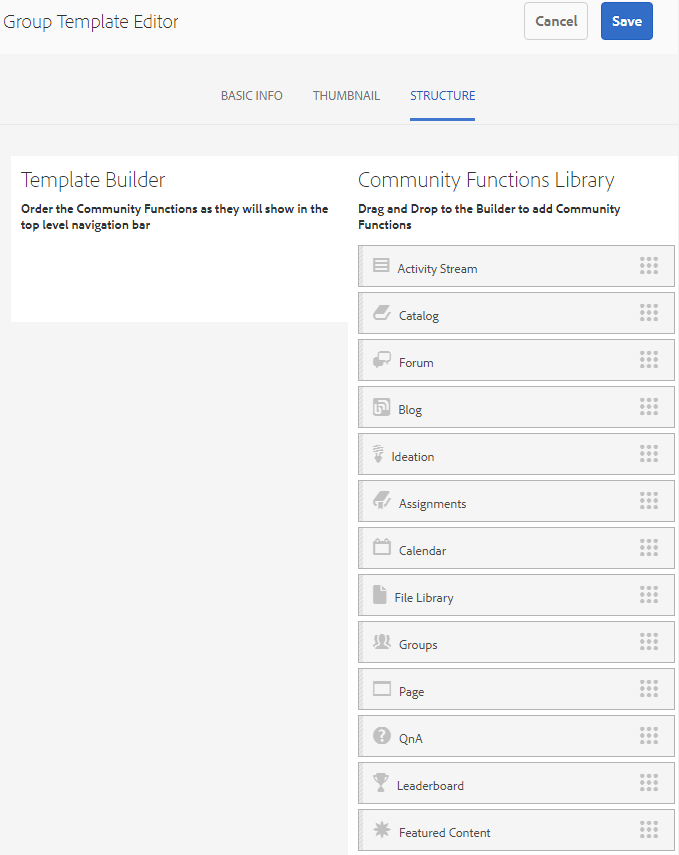This screenshot has width=679, height=855.
Task: Click the File Library document icon
Action: point(379,595)
